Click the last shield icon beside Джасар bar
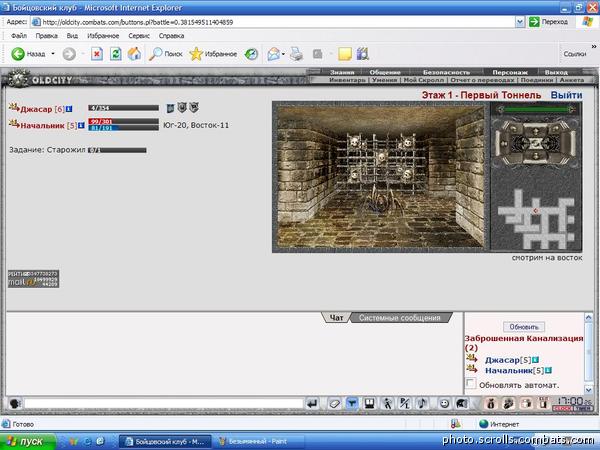 (194, 108)
